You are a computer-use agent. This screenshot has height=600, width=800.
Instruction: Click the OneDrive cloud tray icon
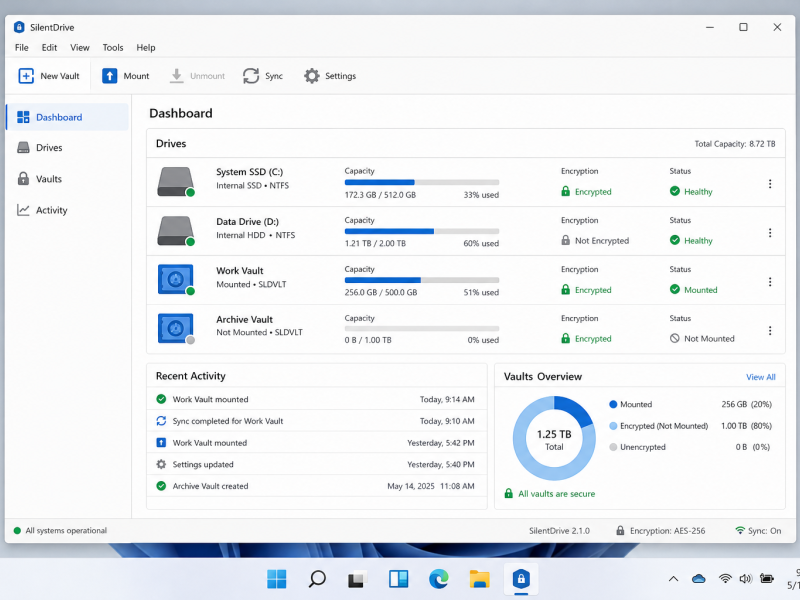(x=698, y=579)
